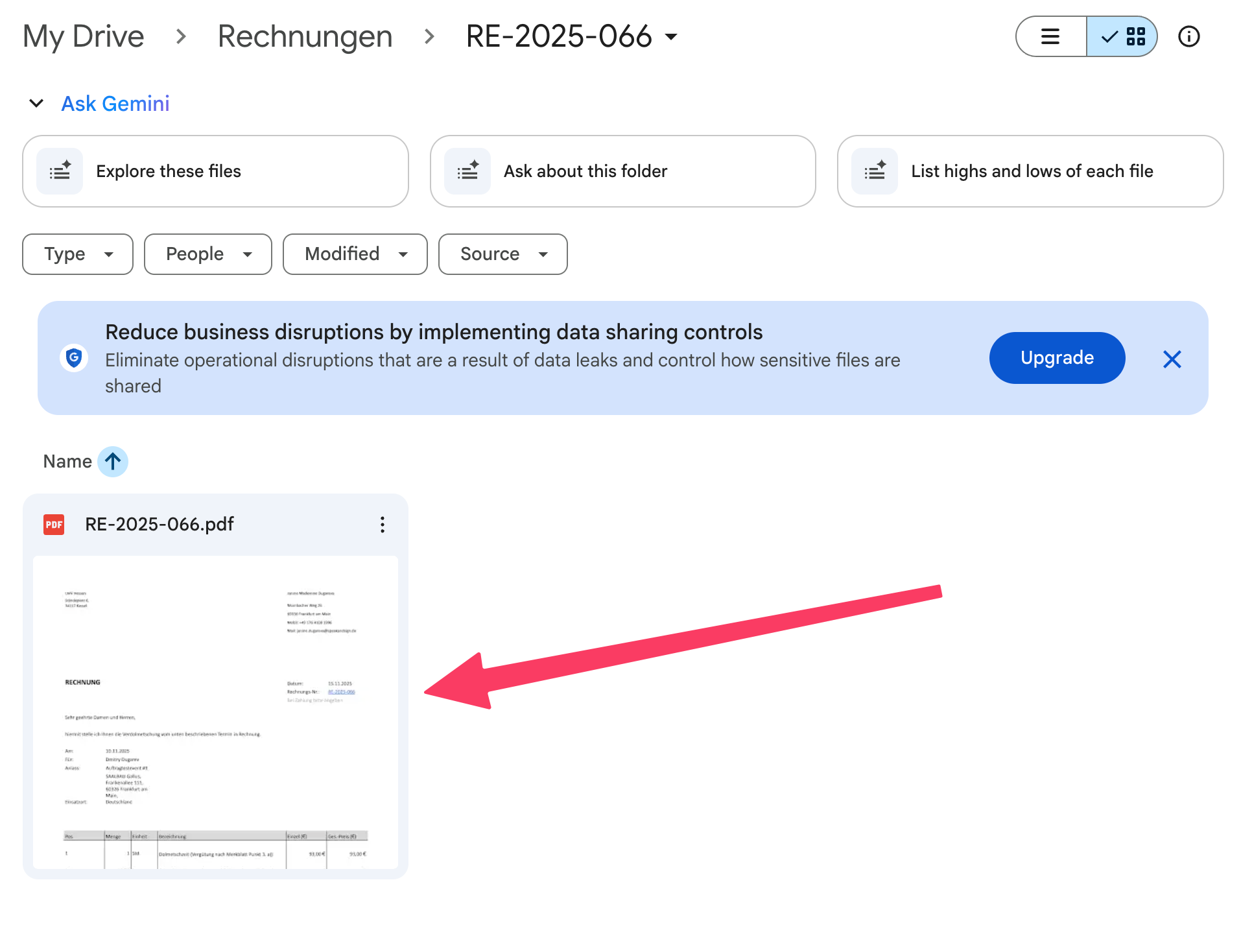Click Explore these files suggestion
This screenshot has height=952, width=1241.
[215, 171]
